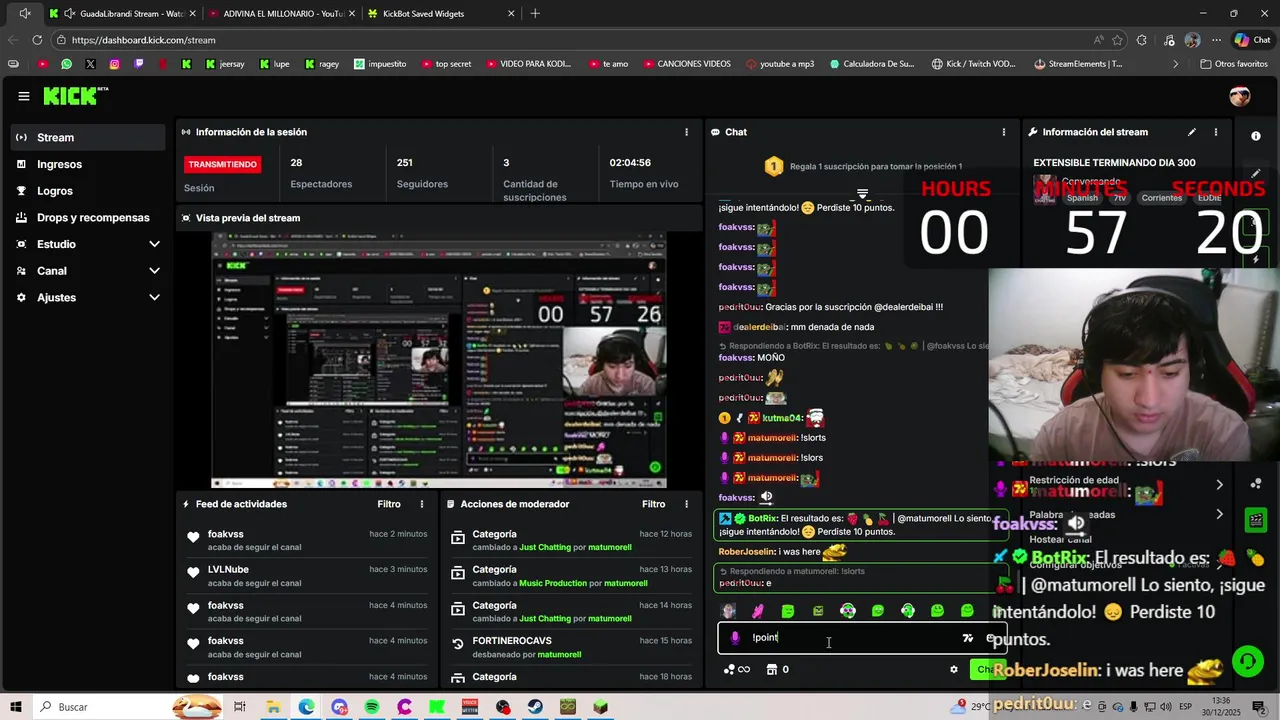Expand the Canal sidebar section
This screenshot has height=720, width=1280.
tap(88, 271)
